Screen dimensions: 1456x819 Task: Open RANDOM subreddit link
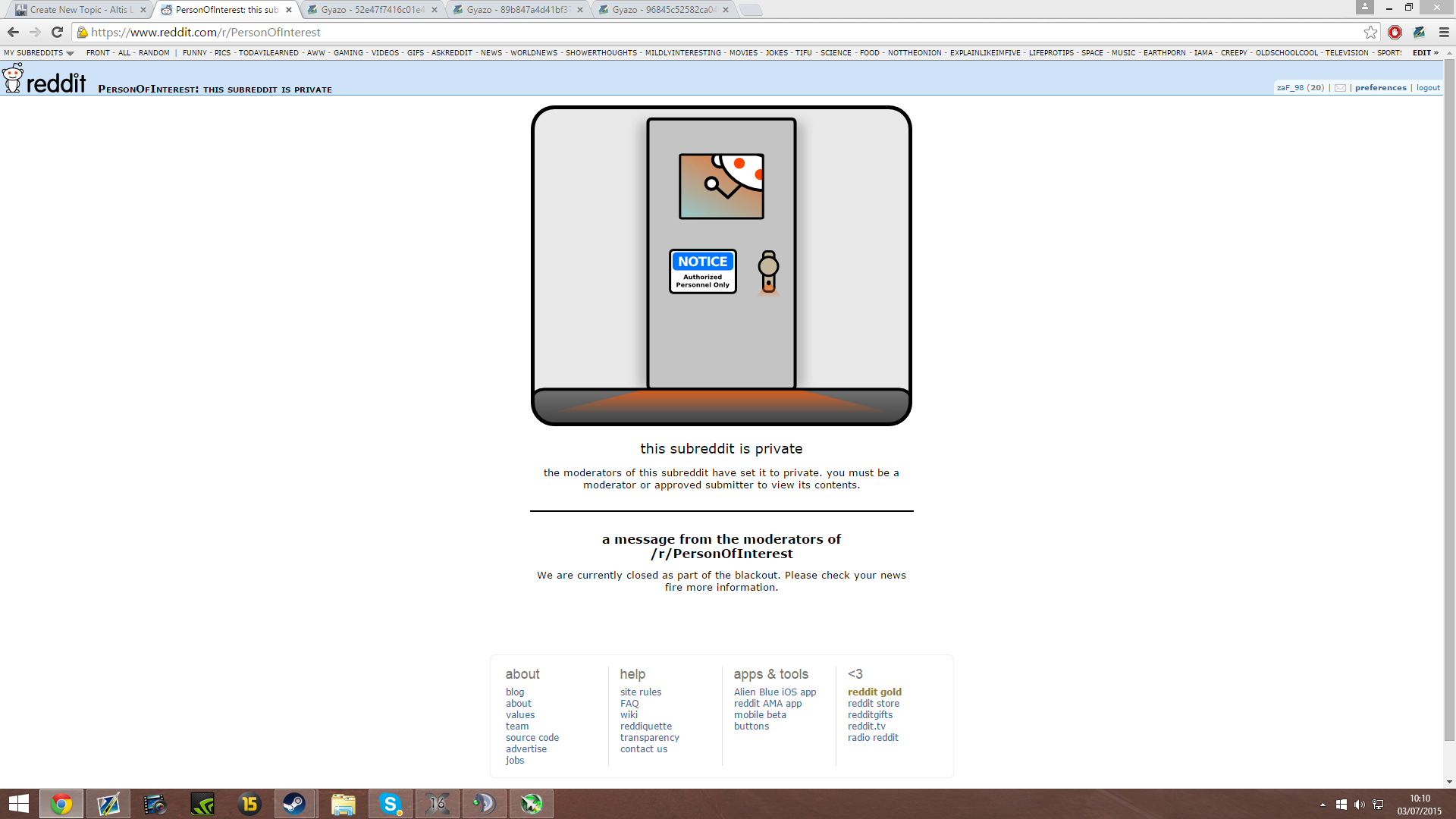click(154, 53)
